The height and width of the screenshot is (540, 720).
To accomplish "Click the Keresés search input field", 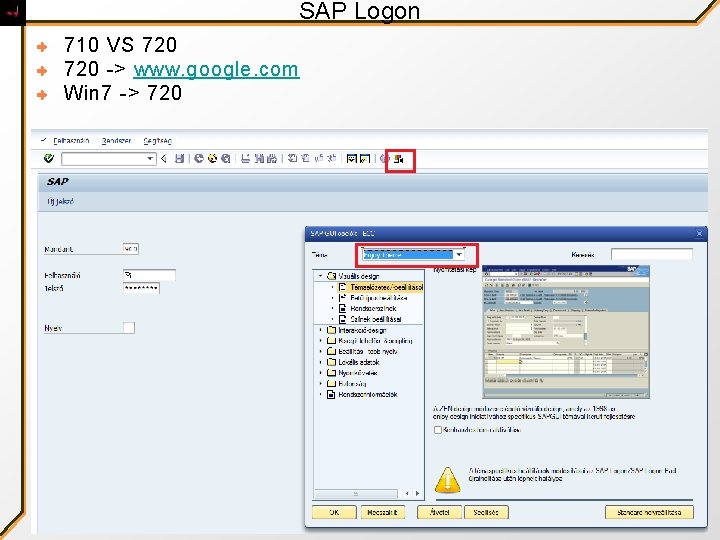I will pos(652,254).
